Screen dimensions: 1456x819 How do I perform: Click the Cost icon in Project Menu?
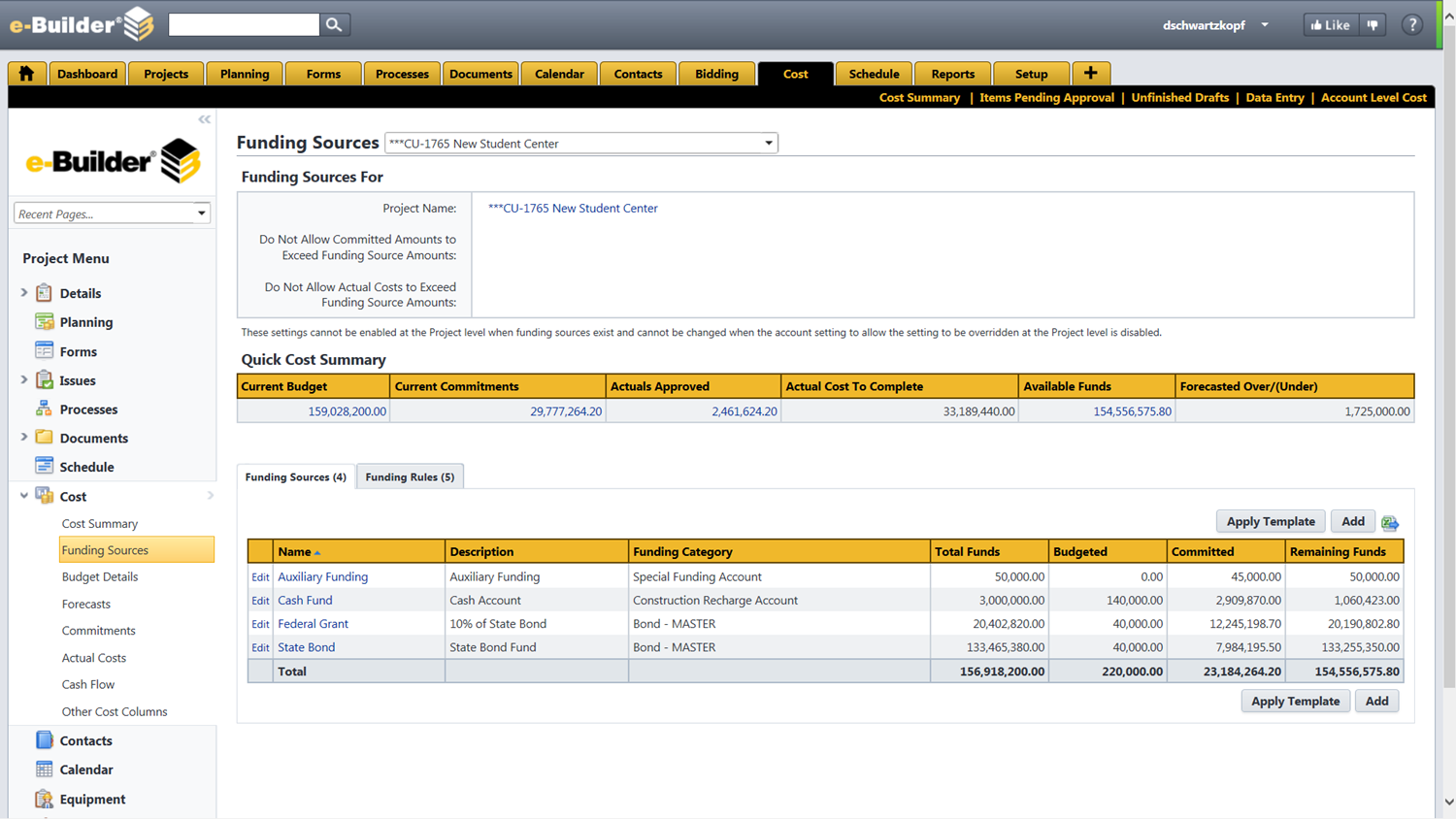click(45, 496)
